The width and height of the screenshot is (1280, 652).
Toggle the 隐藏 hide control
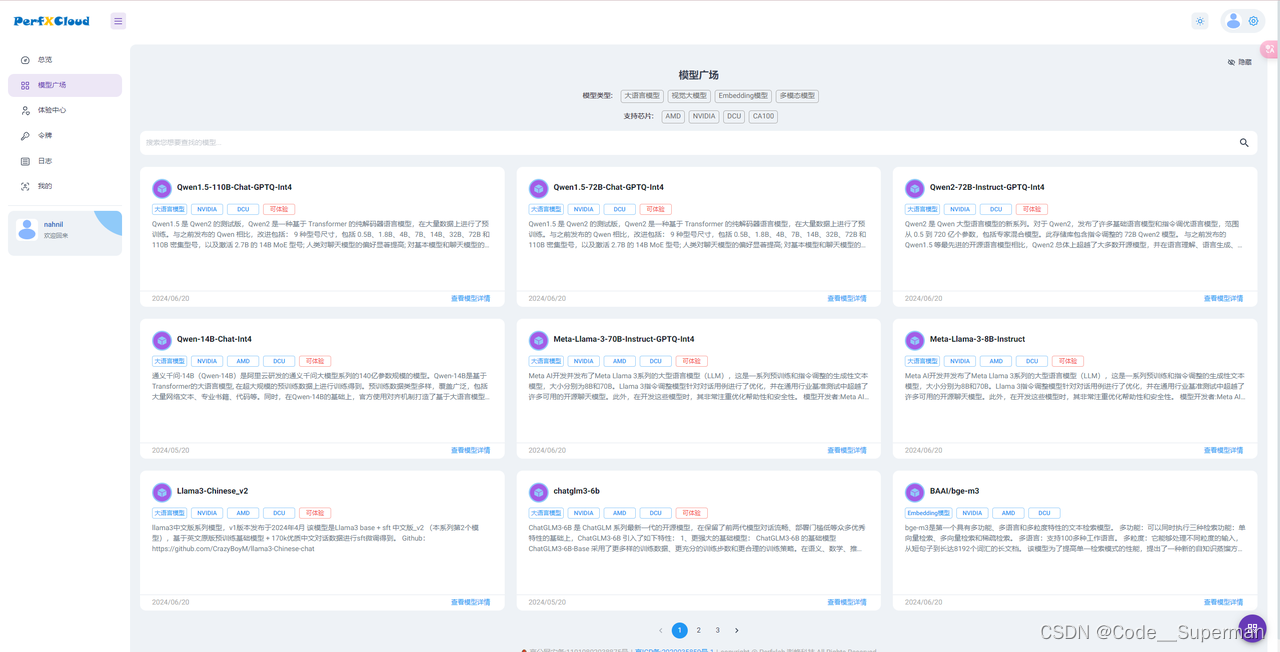coord(1240,62)
